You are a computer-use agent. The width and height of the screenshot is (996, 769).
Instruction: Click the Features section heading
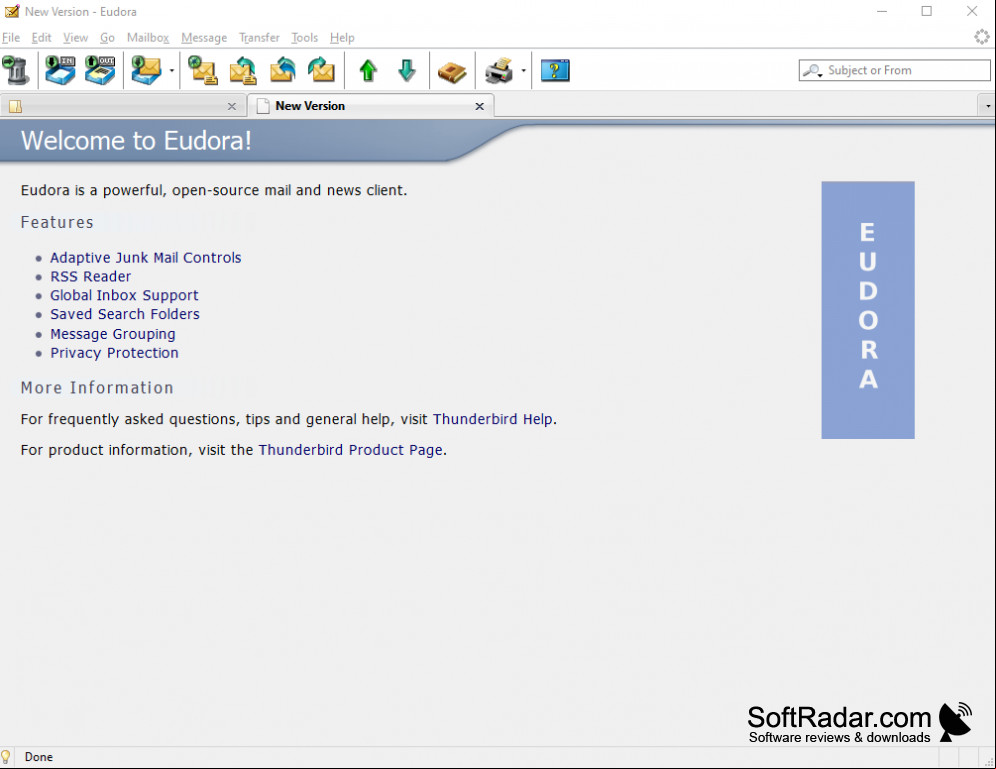57,222
